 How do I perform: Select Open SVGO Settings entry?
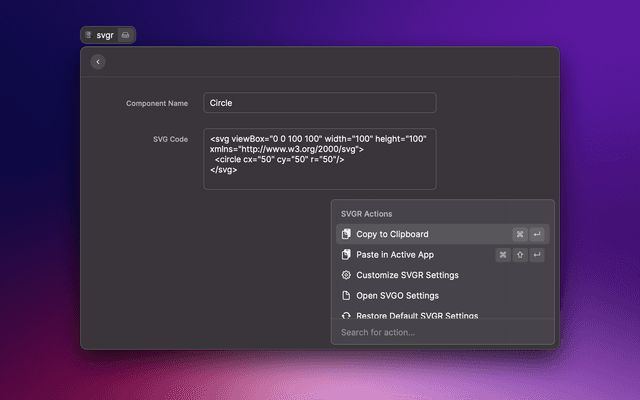[x=397, y=296]
